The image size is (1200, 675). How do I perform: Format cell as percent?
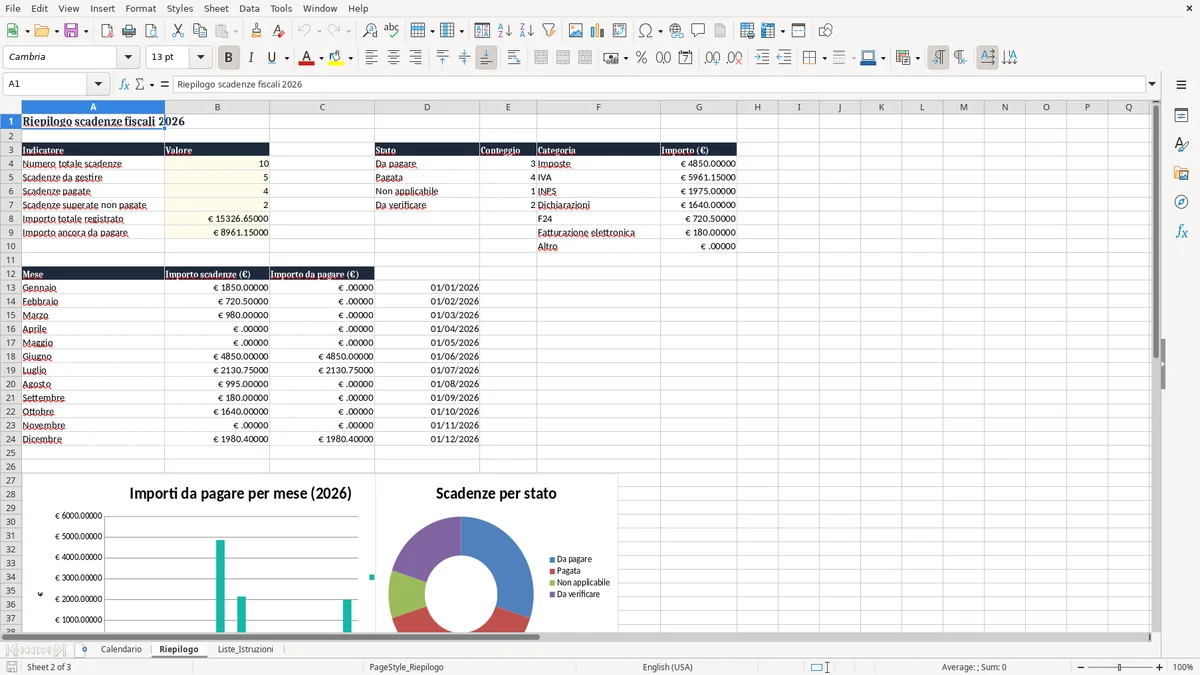[641, 58]
